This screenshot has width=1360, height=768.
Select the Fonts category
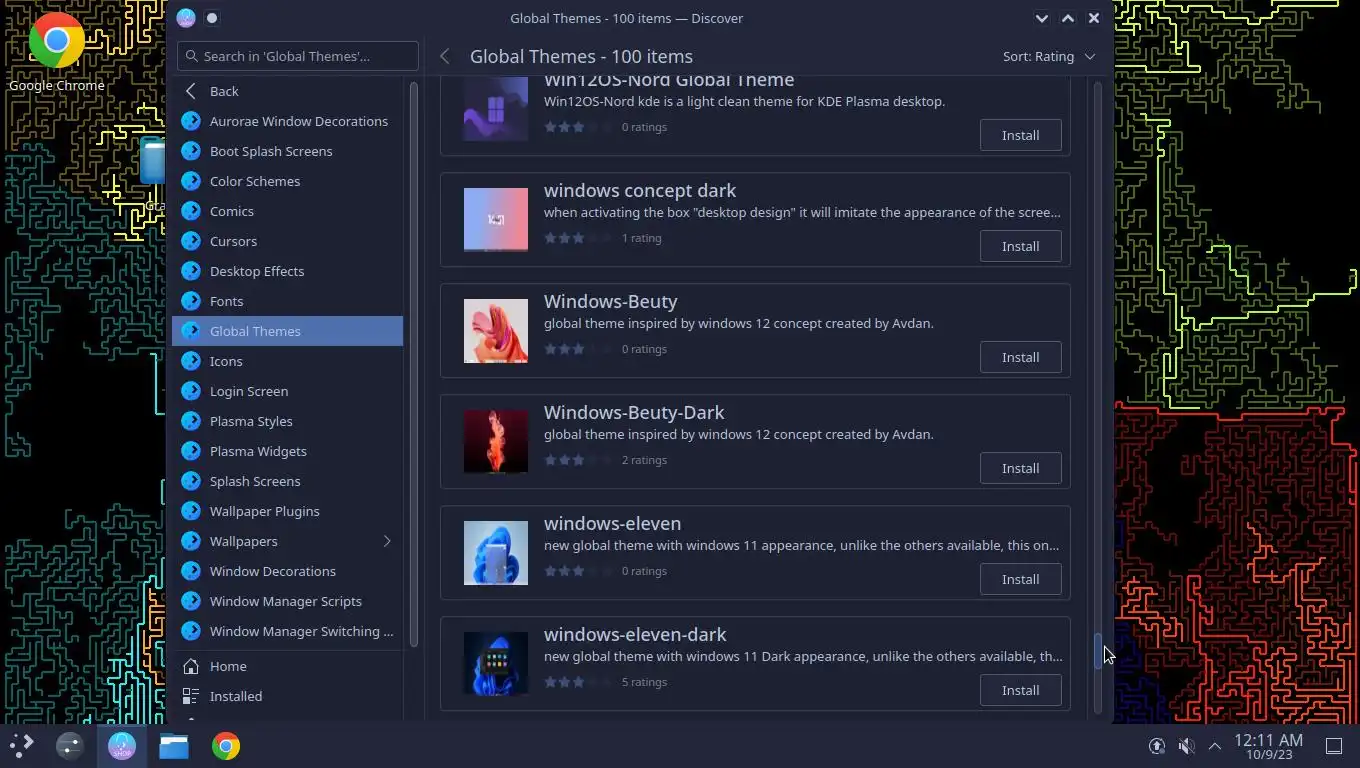tap(287, 301)
